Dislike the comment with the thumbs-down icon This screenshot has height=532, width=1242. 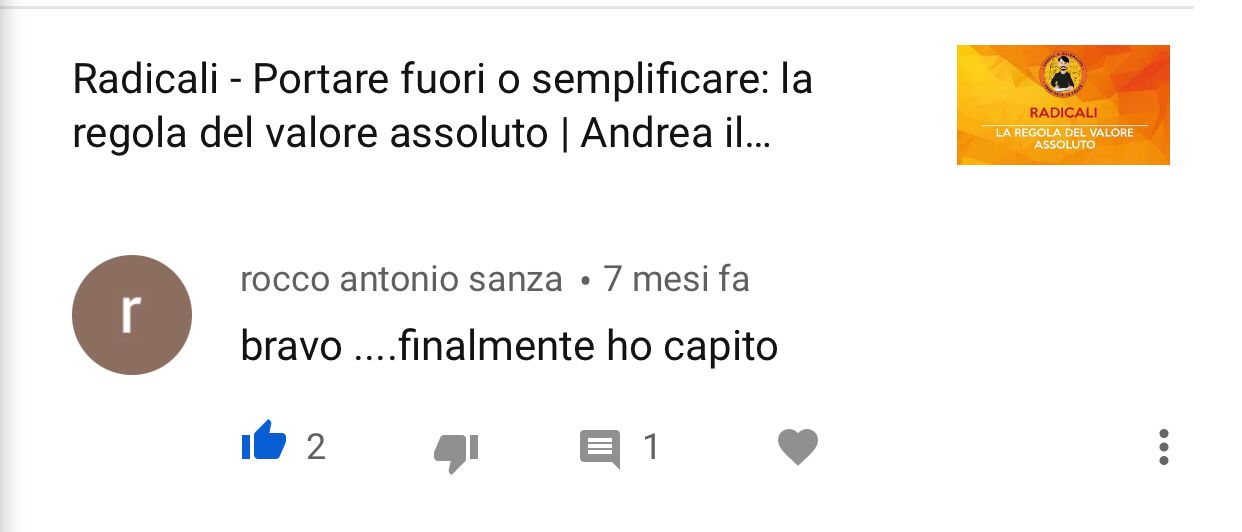(456, 452)
